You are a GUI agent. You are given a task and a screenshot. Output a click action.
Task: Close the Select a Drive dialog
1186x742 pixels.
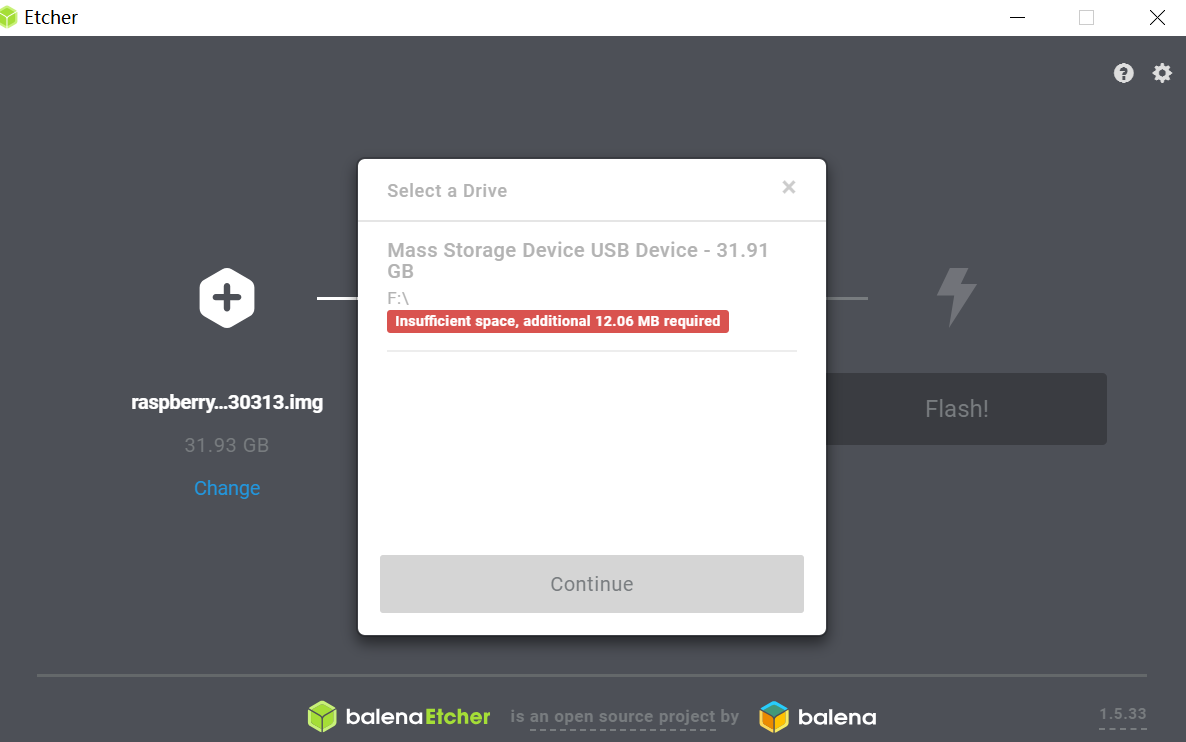(x=789, y=187)
